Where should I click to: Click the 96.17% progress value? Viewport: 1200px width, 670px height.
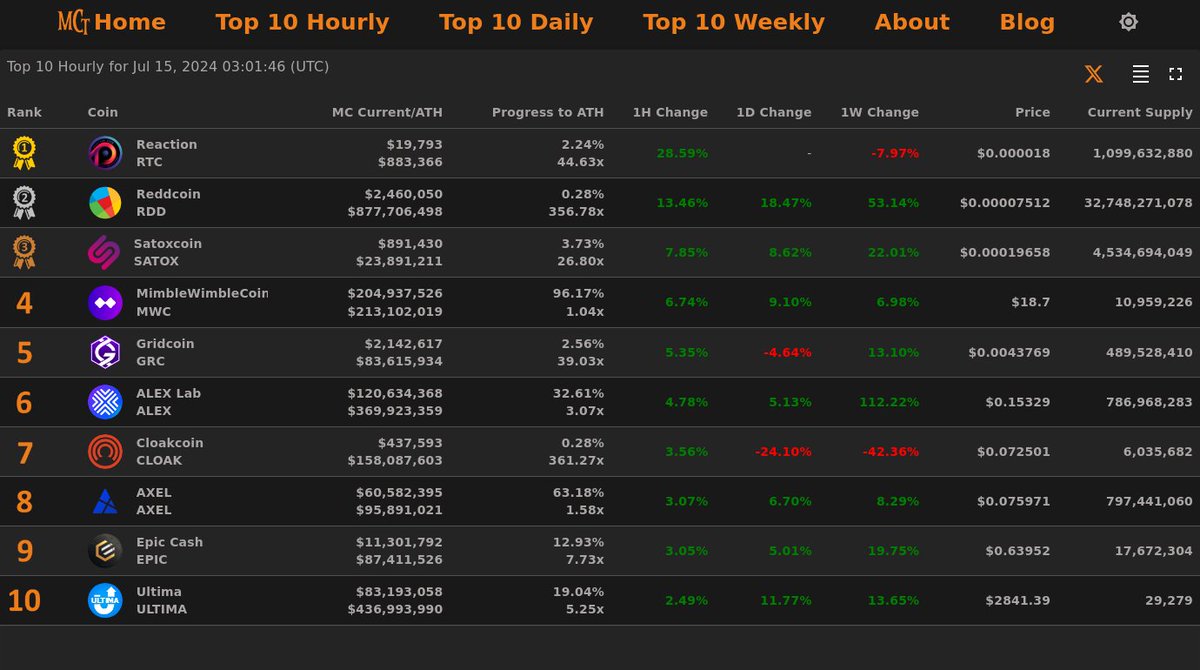point(578,294)
